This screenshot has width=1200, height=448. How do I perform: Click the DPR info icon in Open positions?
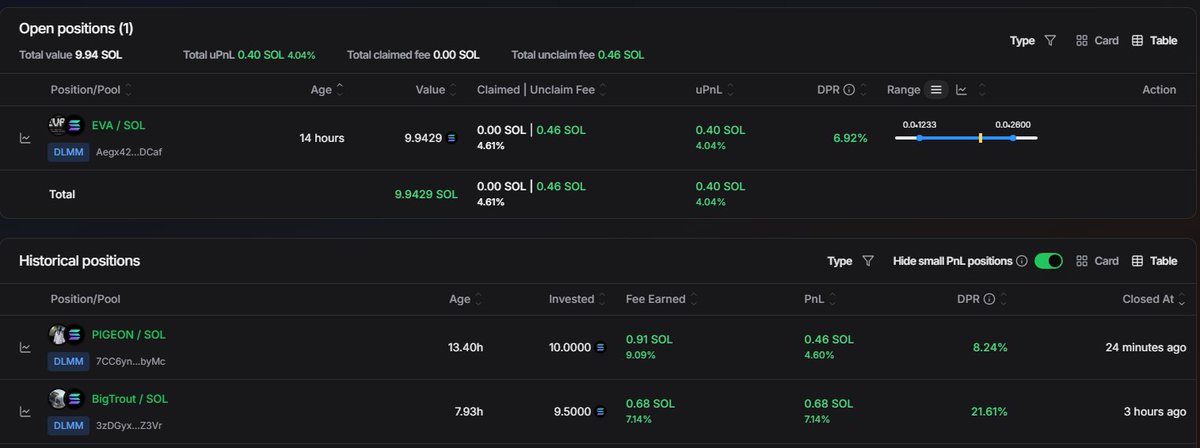(x=849, y=90)
